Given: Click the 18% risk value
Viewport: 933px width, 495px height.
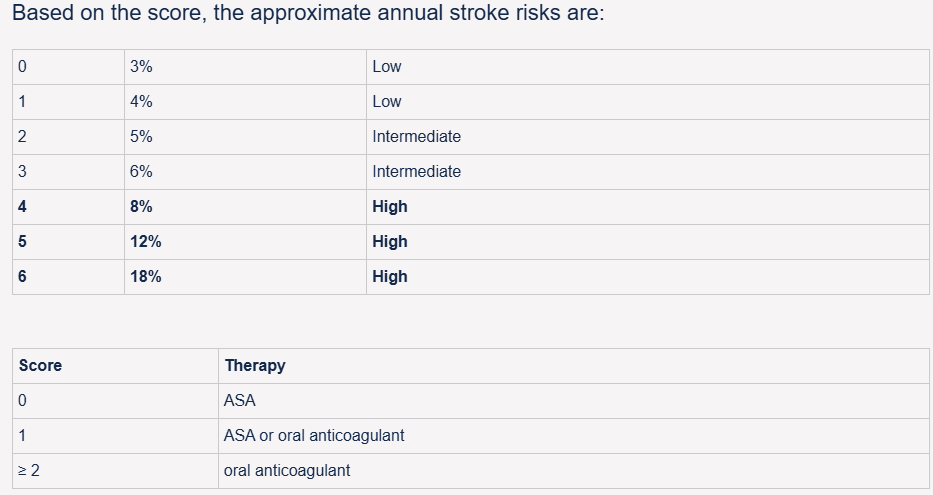Looking at the screenshot, I should (146, 277).
